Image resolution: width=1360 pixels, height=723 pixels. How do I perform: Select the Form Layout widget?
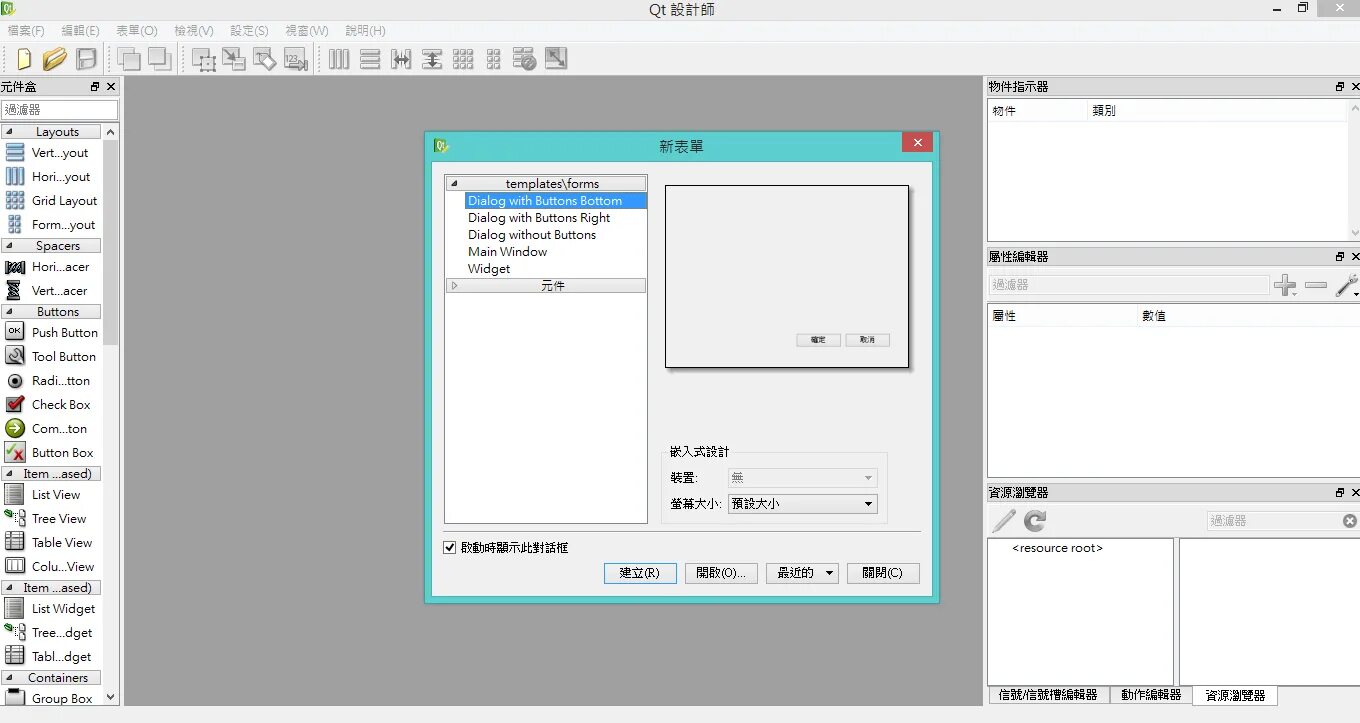[52, 225]
